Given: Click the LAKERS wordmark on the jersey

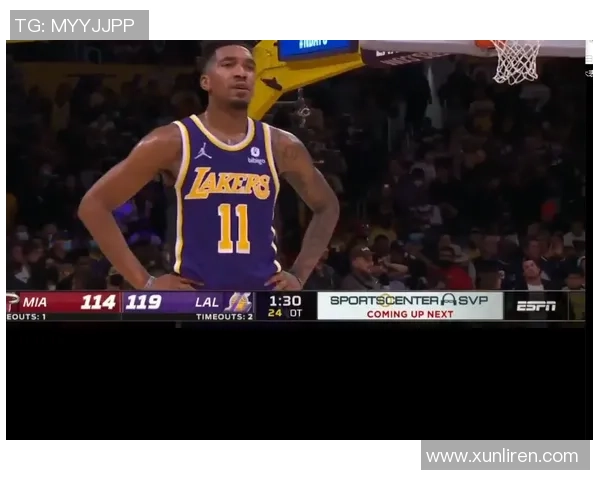Looking at the screenshot, I should click(x=229, y=184).
